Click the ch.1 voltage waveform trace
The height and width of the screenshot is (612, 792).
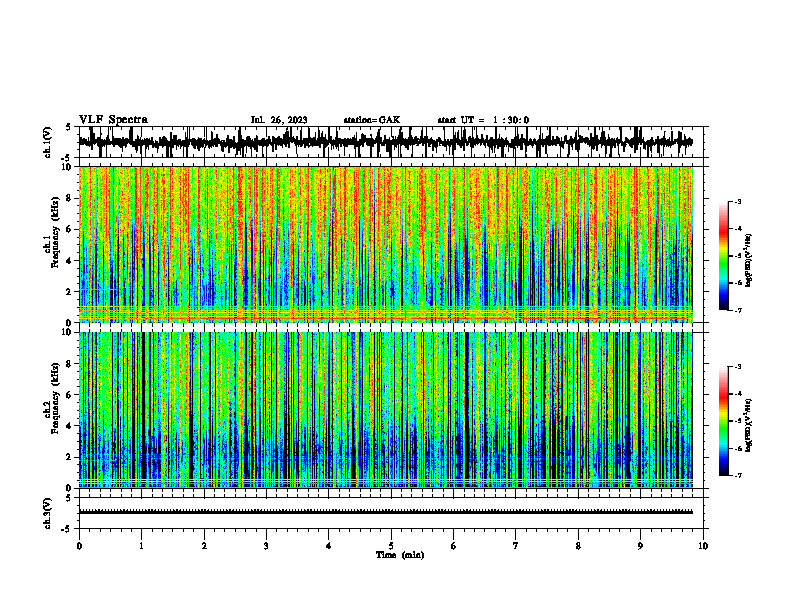tap(385, 142)
